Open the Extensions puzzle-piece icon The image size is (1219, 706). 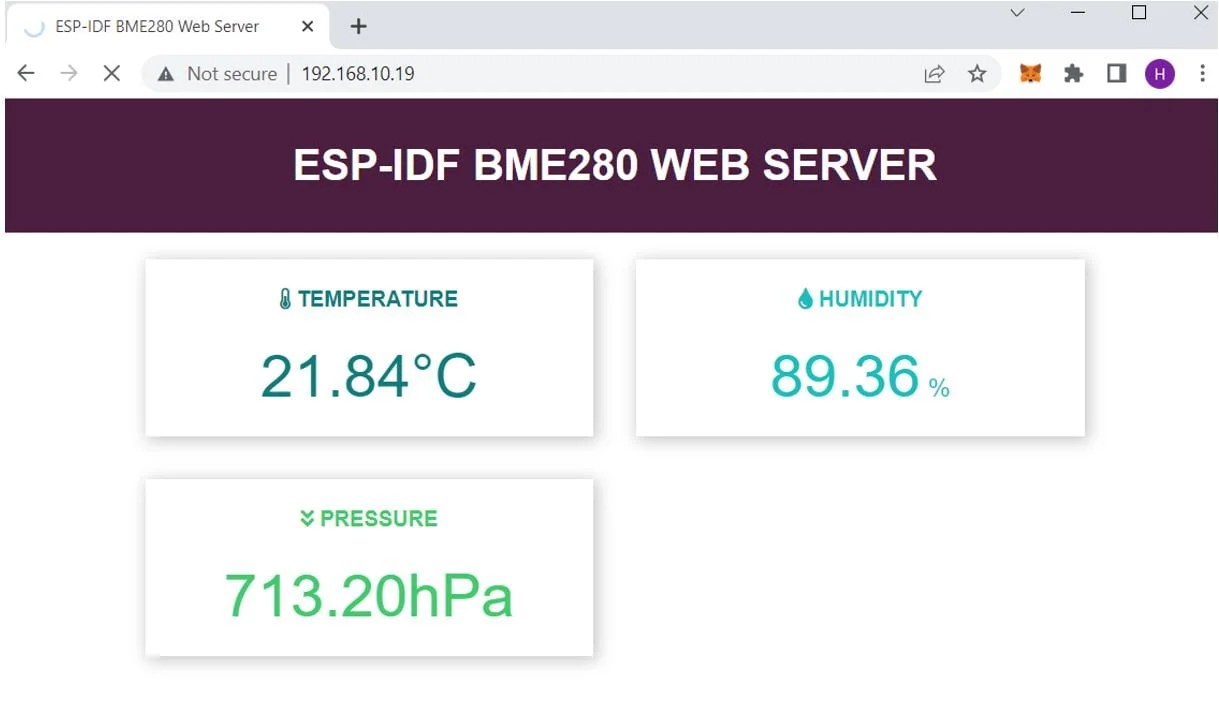point(1073,73)
